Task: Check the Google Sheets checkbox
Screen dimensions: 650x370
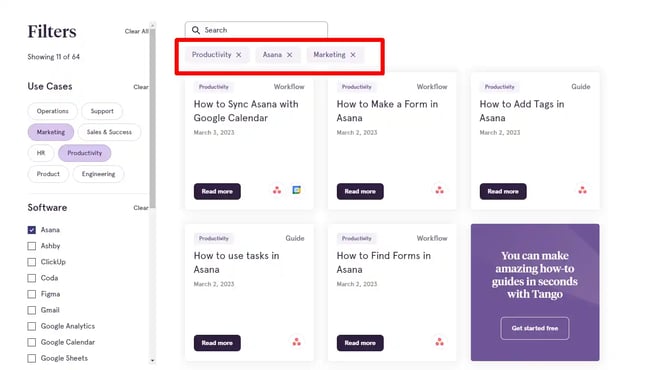Action: (x=32, y=358)
